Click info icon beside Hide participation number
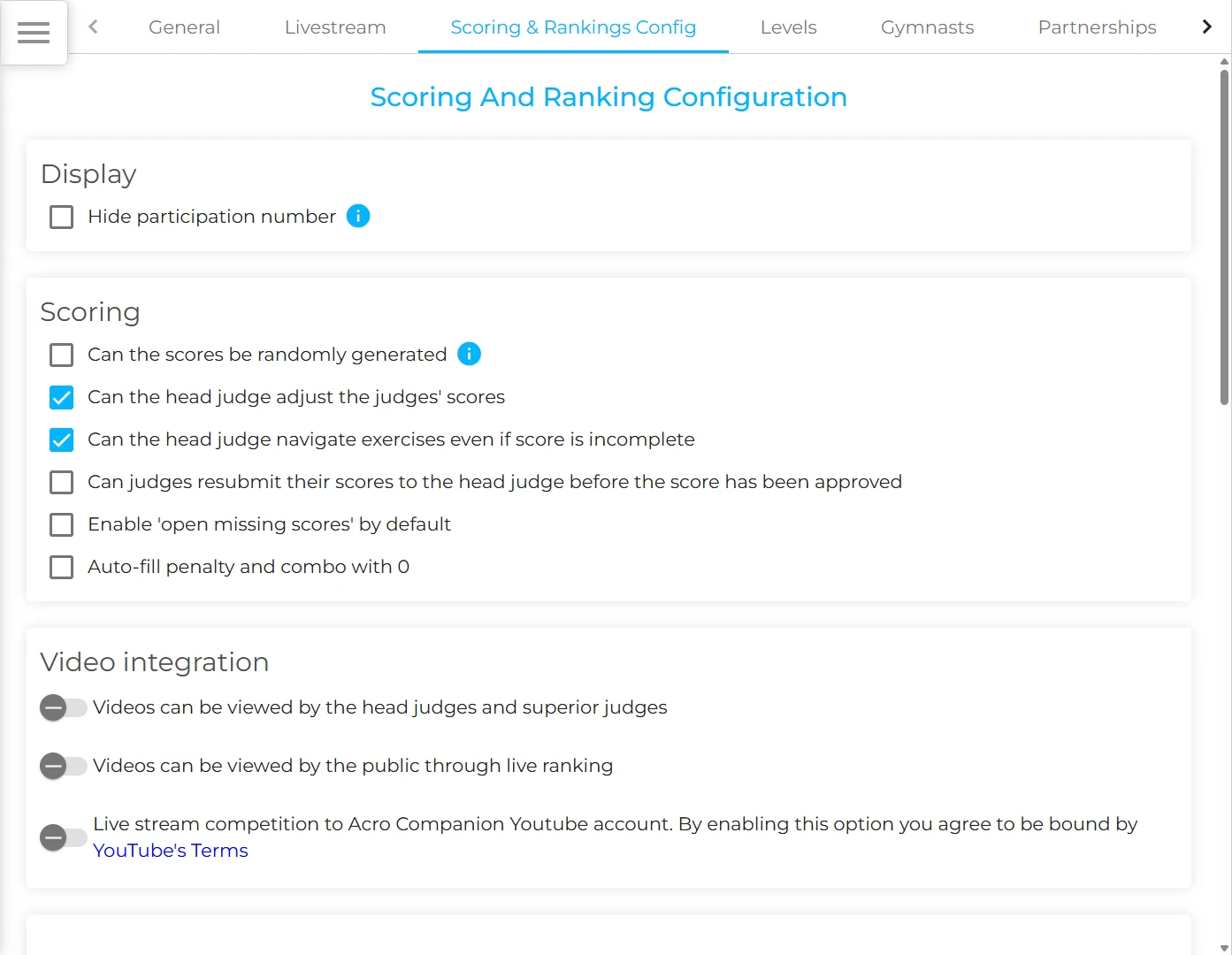Viewport: 1232px width, 955px height. pyautogui.click(x=358, y=216)
